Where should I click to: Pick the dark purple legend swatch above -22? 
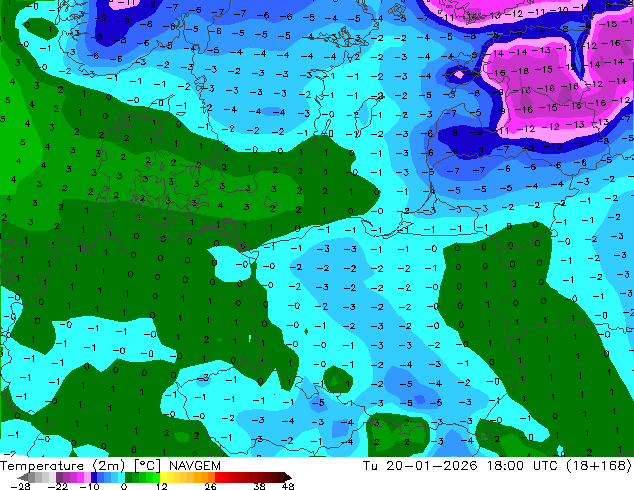tap(59, 477)
